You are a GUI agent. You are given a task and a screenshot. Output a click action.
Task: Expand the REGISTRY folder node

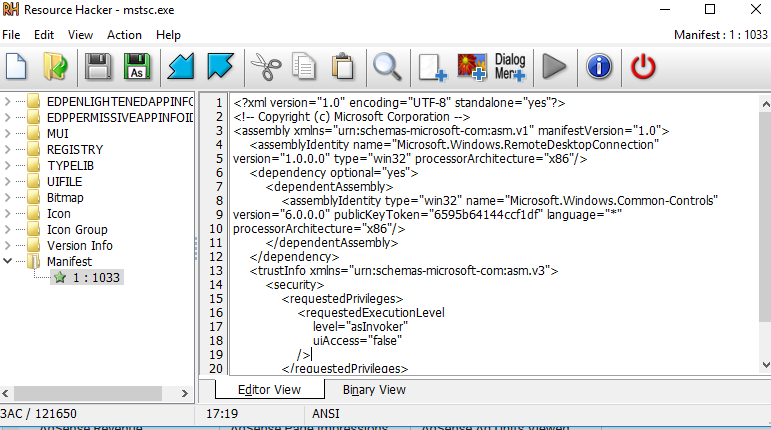(x=7, y=149)
